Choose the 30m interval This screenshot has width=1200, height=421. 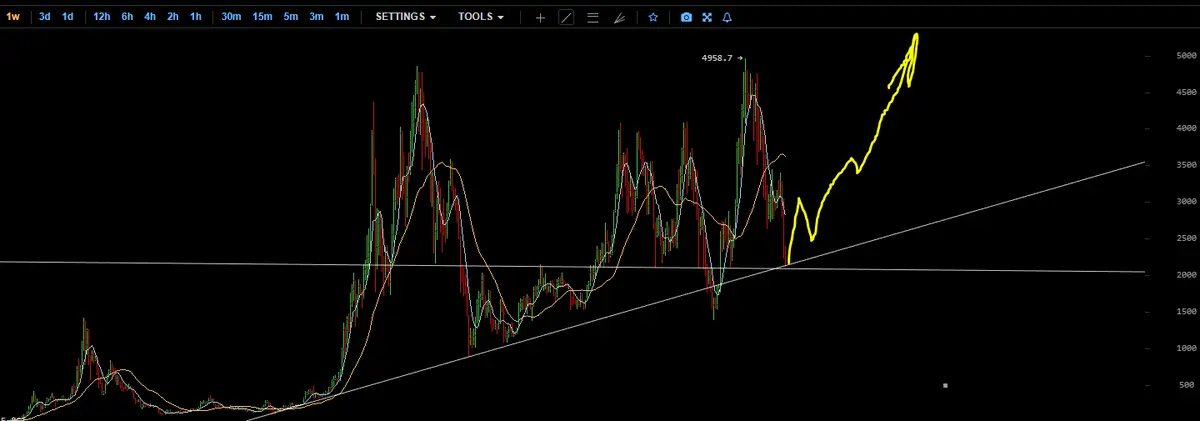click(x=231, y=17)
